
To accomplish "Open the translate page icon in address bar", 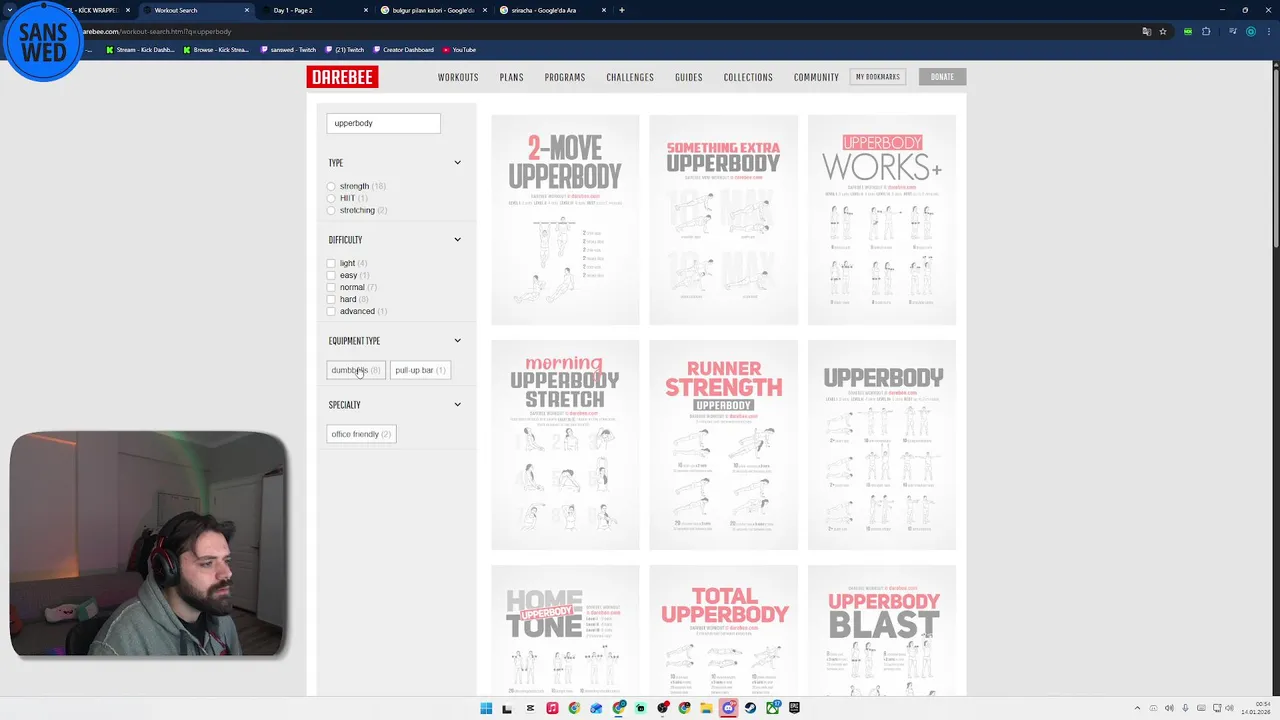I will (1146, 31).
